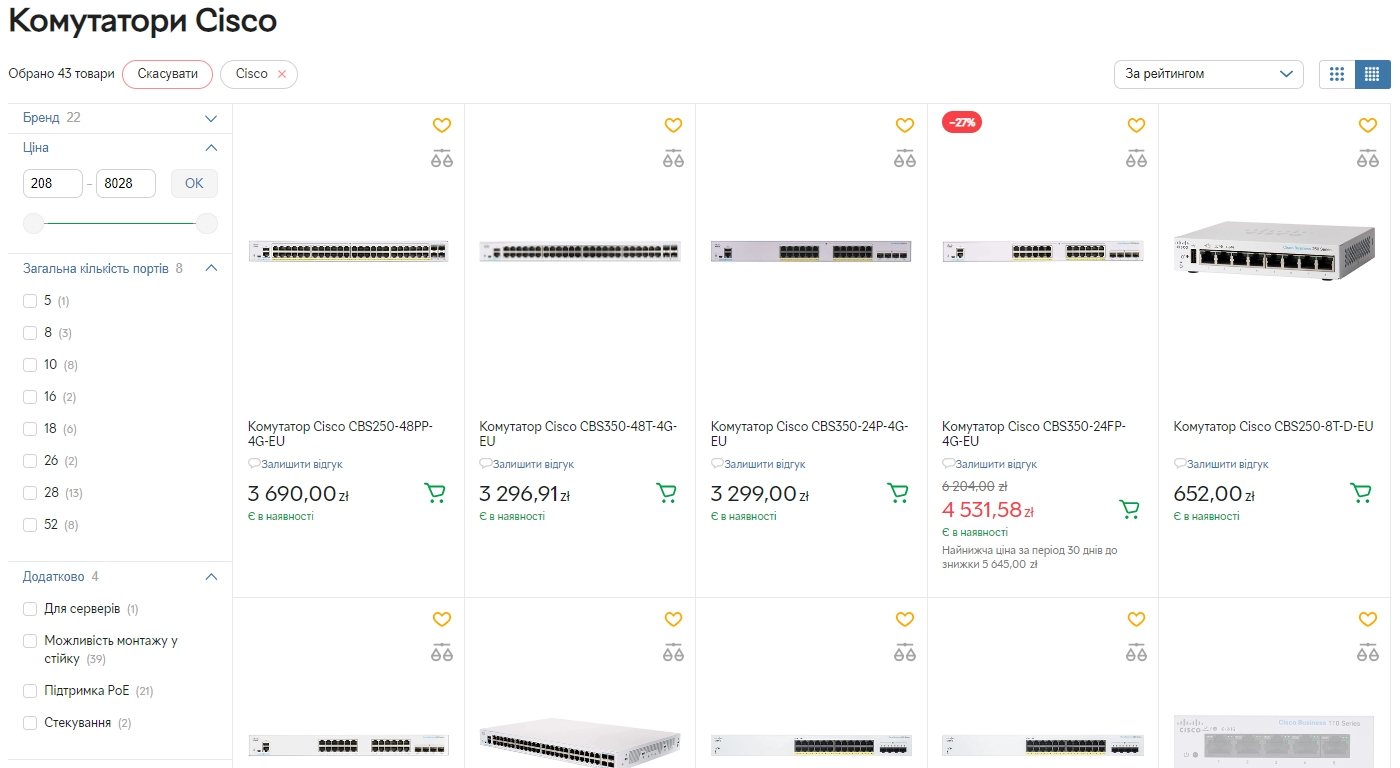
Task: Tick the 52 ports checkbox
Action: point(30,525)
